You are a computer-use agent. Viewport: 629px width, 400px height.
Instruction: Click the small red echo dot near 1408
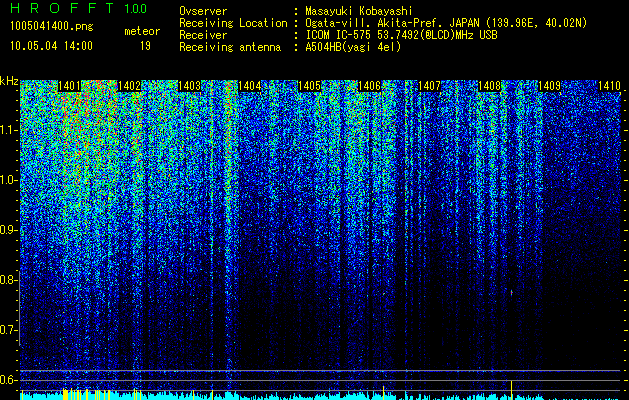pyautogui.click(x=511, y=292)
